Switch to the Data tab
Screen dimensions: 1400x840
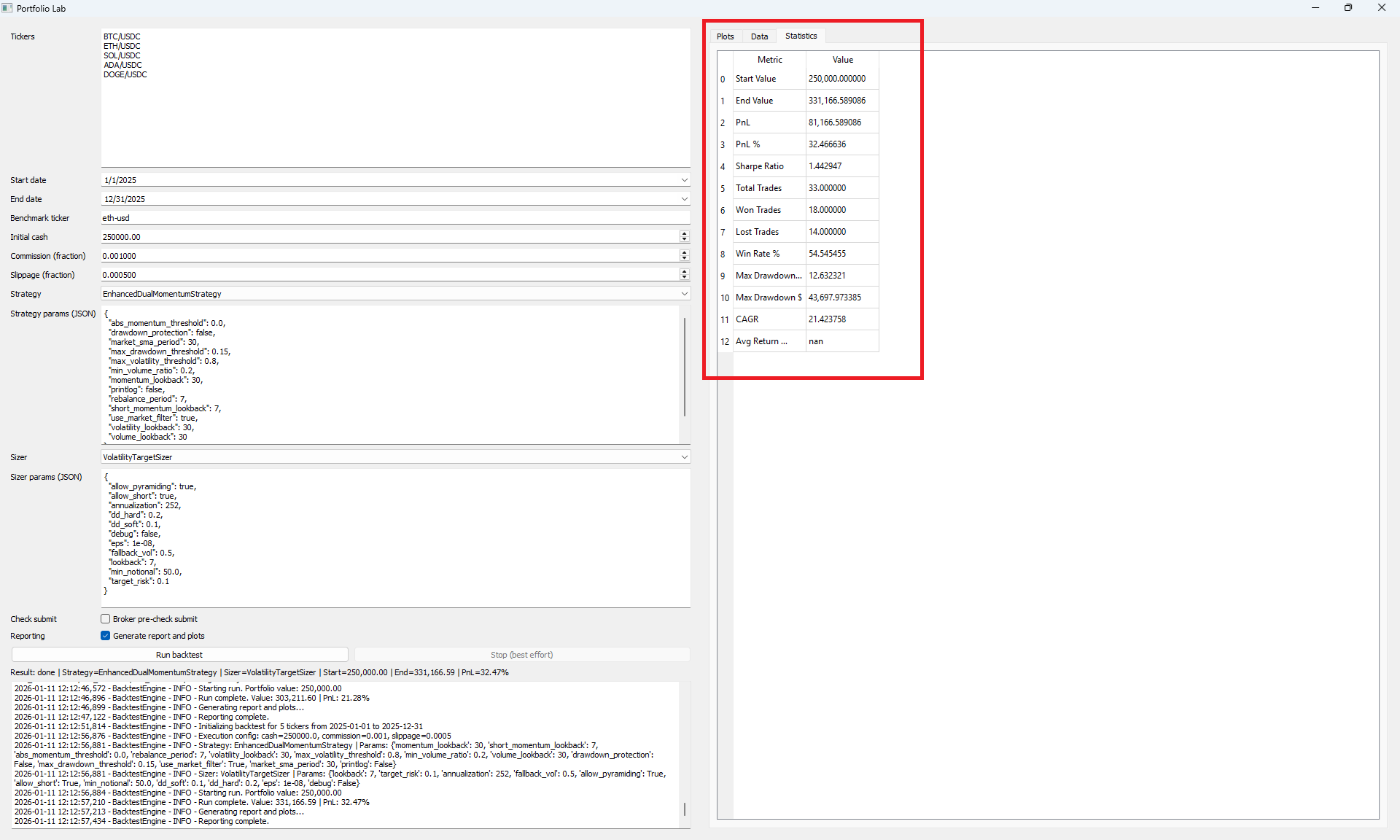coord(759,36)
